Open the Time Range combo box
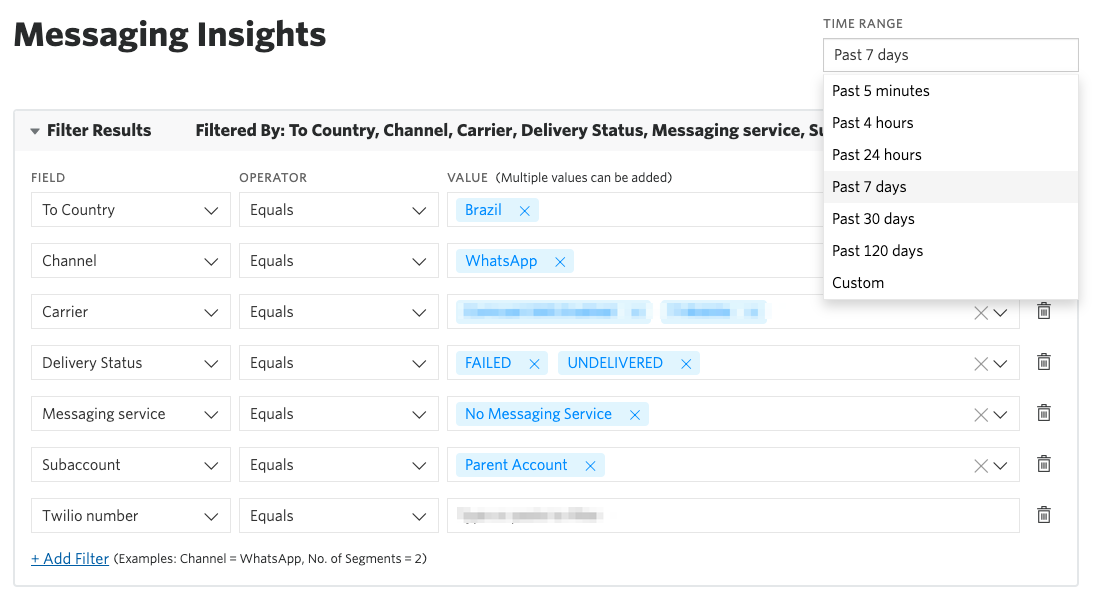The image size is (1095, 604). 950,55
